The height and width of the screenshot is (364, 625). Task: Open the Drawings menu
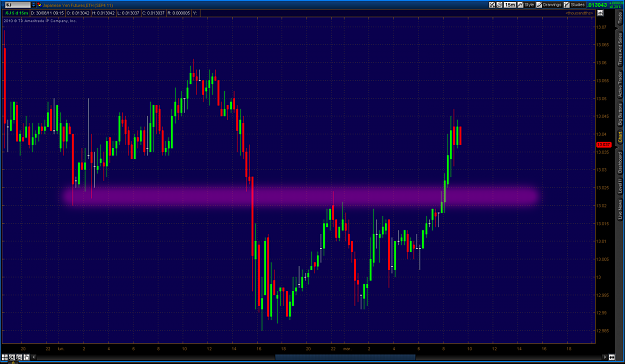coord(552,5)
